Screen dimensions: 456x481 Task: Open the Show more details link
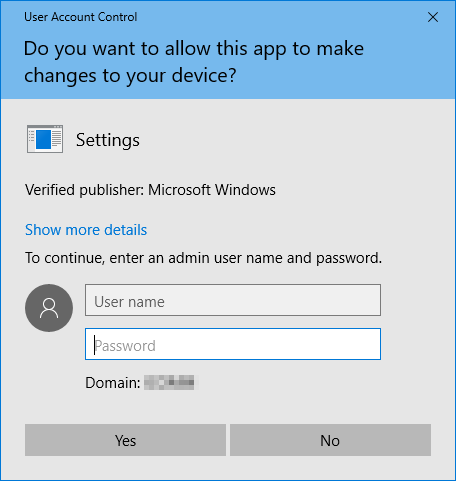[x=86, y=230]
